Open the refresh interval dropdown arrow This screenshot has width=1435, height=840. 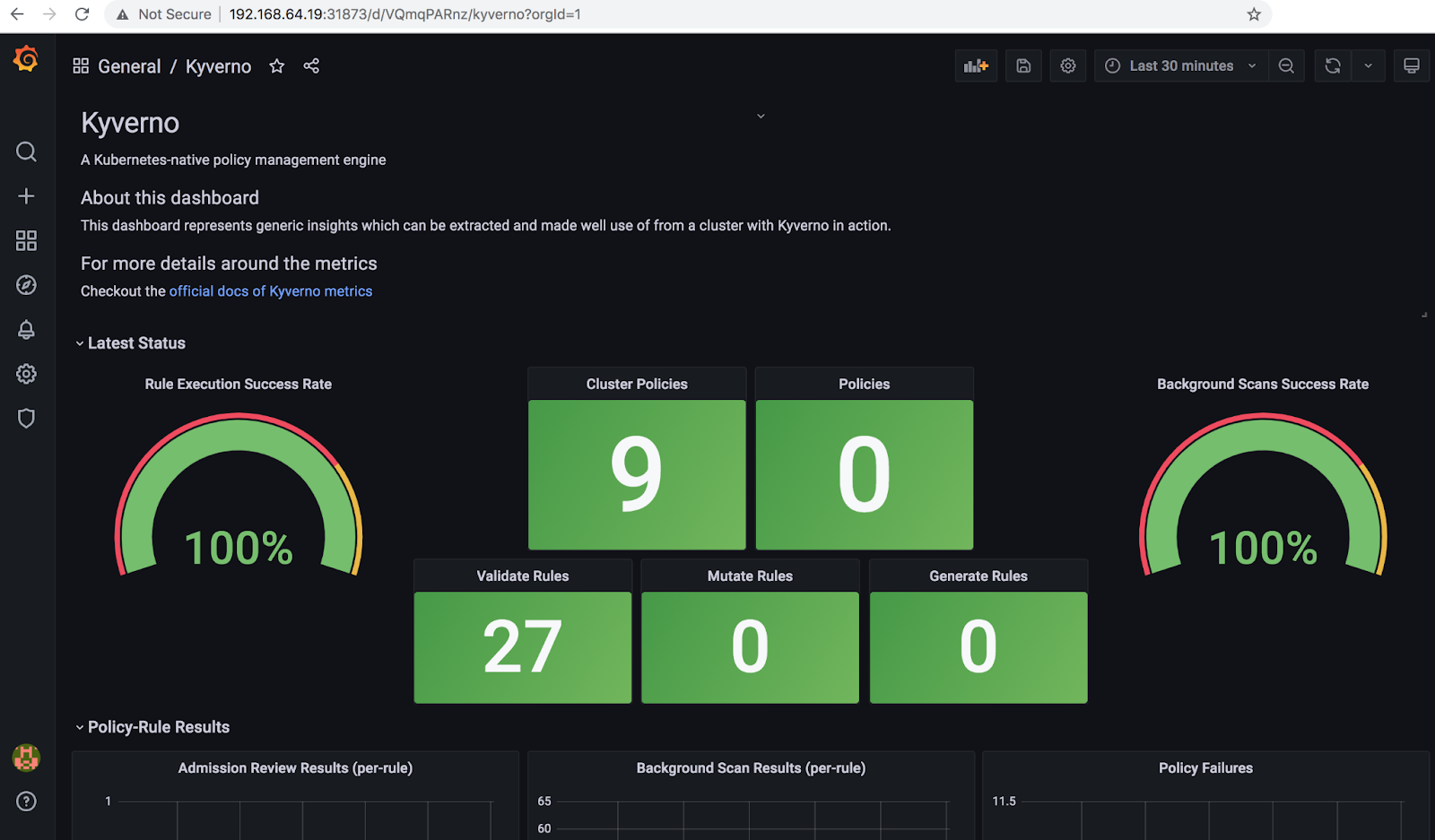coord(1369,65)
